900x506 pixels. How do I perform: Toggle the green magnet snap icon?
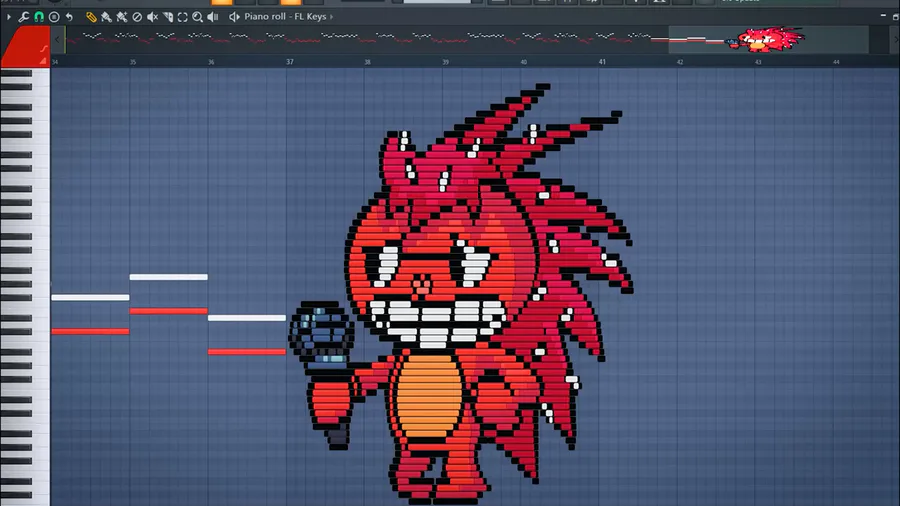point(38,17)
